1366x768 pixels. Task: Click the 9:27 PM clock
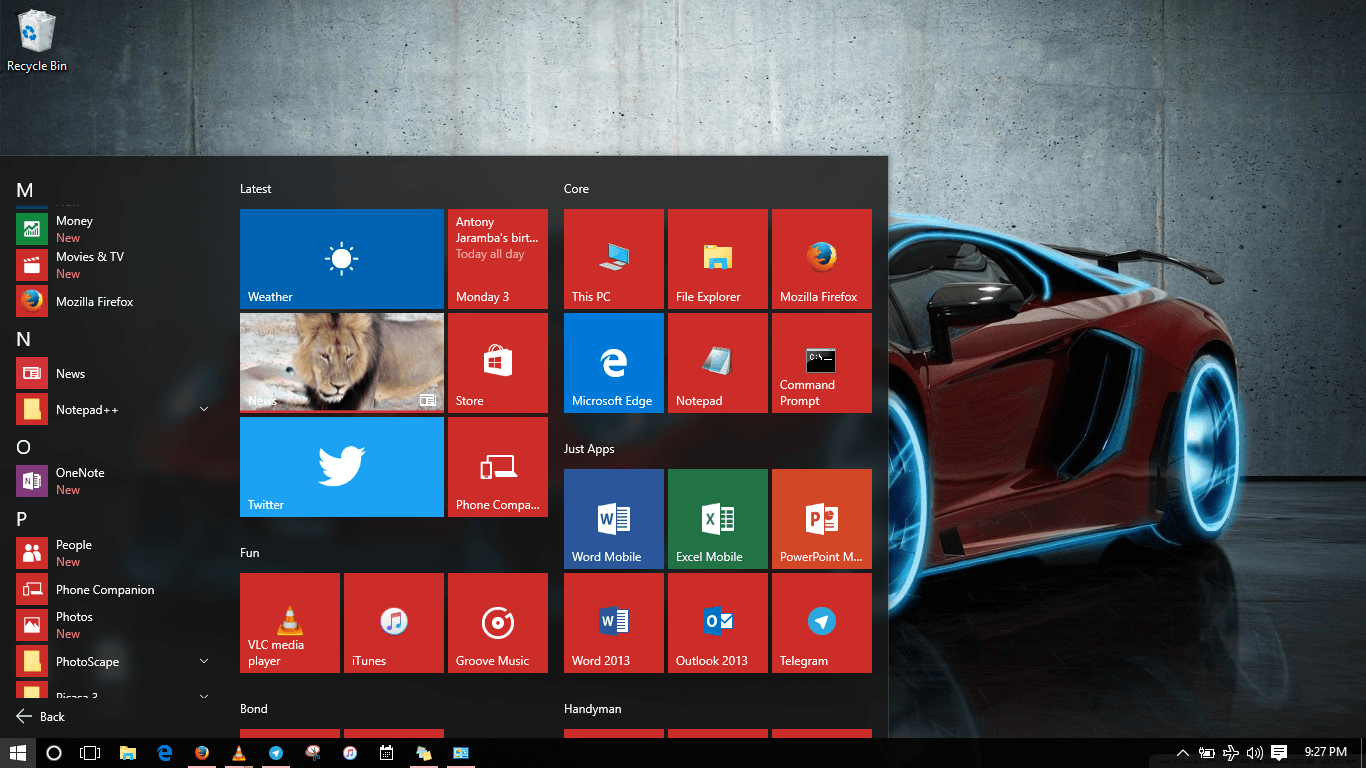1325,752
